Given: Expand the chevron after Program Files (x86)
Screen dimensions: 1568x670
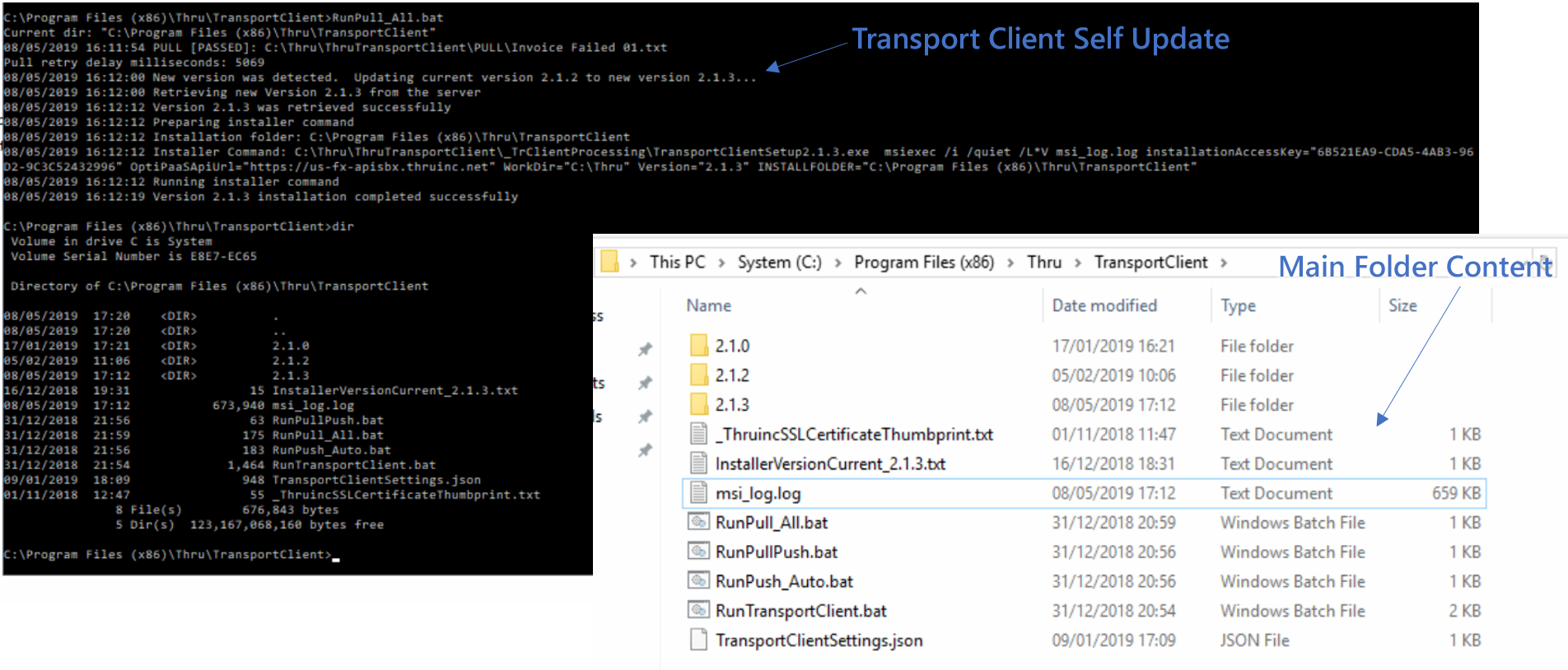Looking at the screenshot, I should (1010, 263).
